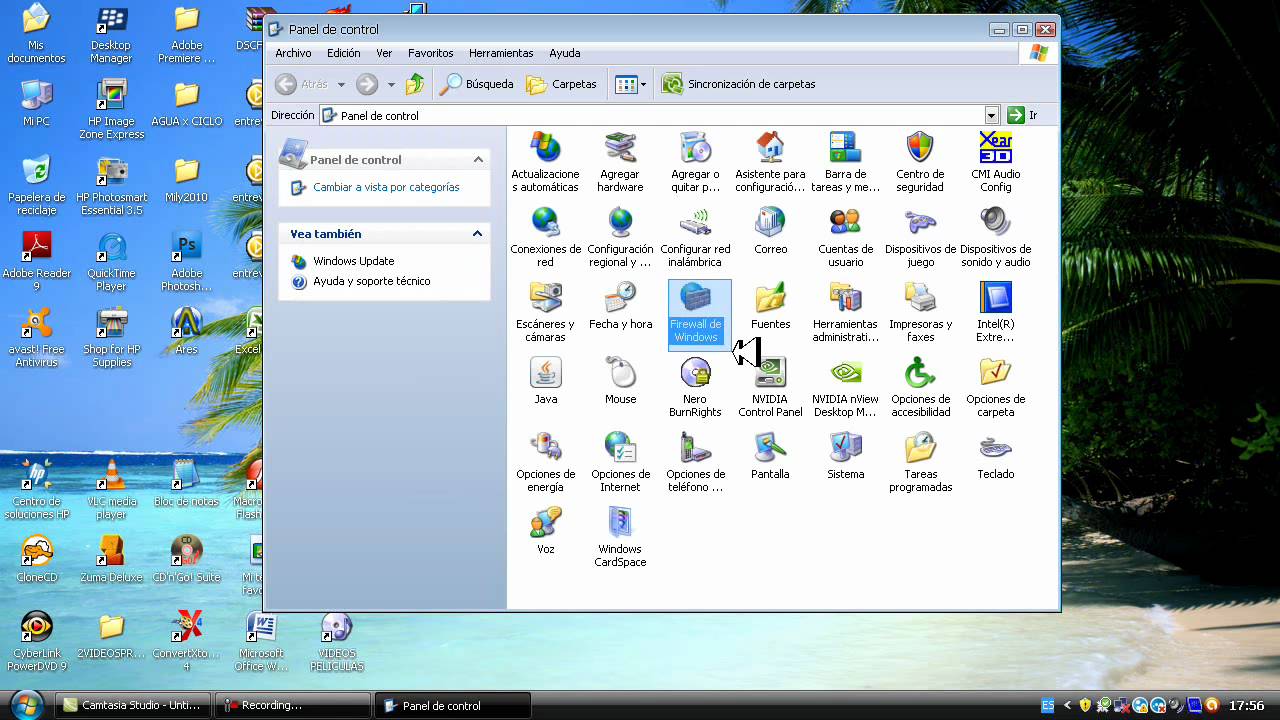Open Windows CardSpace icon
1280x720 pixels.
click(620, 537)
